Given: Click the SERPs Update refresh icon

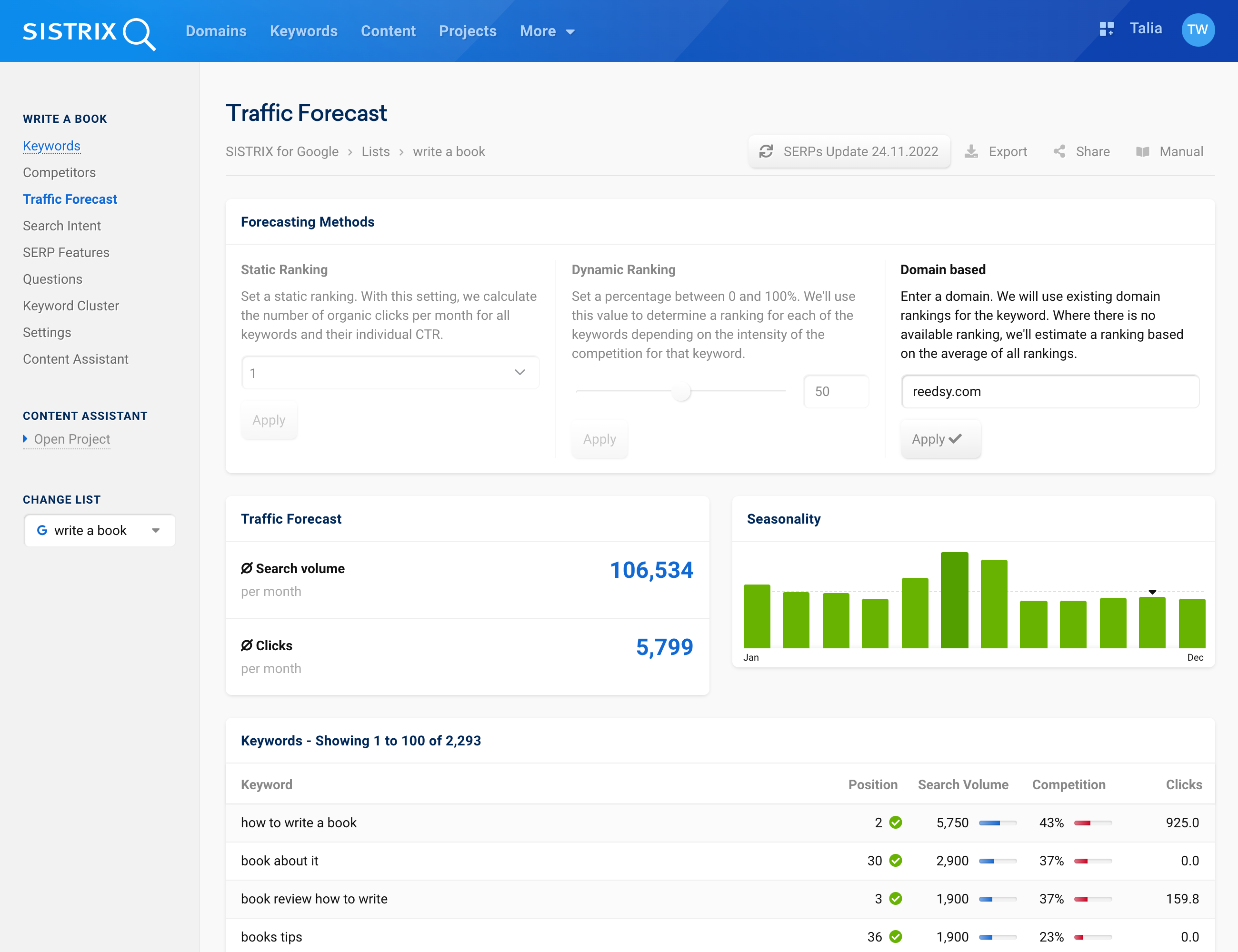Looking at the screenshot, I should coord(766,152).
